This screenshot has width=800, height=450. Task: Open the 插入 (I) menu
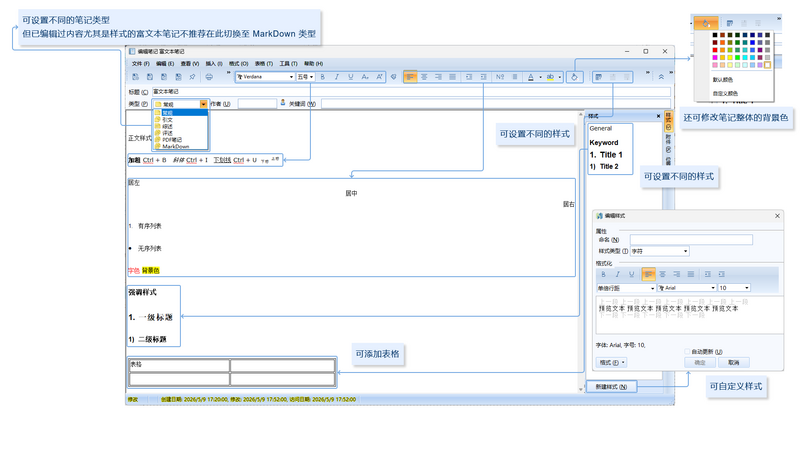pos(214,64)
